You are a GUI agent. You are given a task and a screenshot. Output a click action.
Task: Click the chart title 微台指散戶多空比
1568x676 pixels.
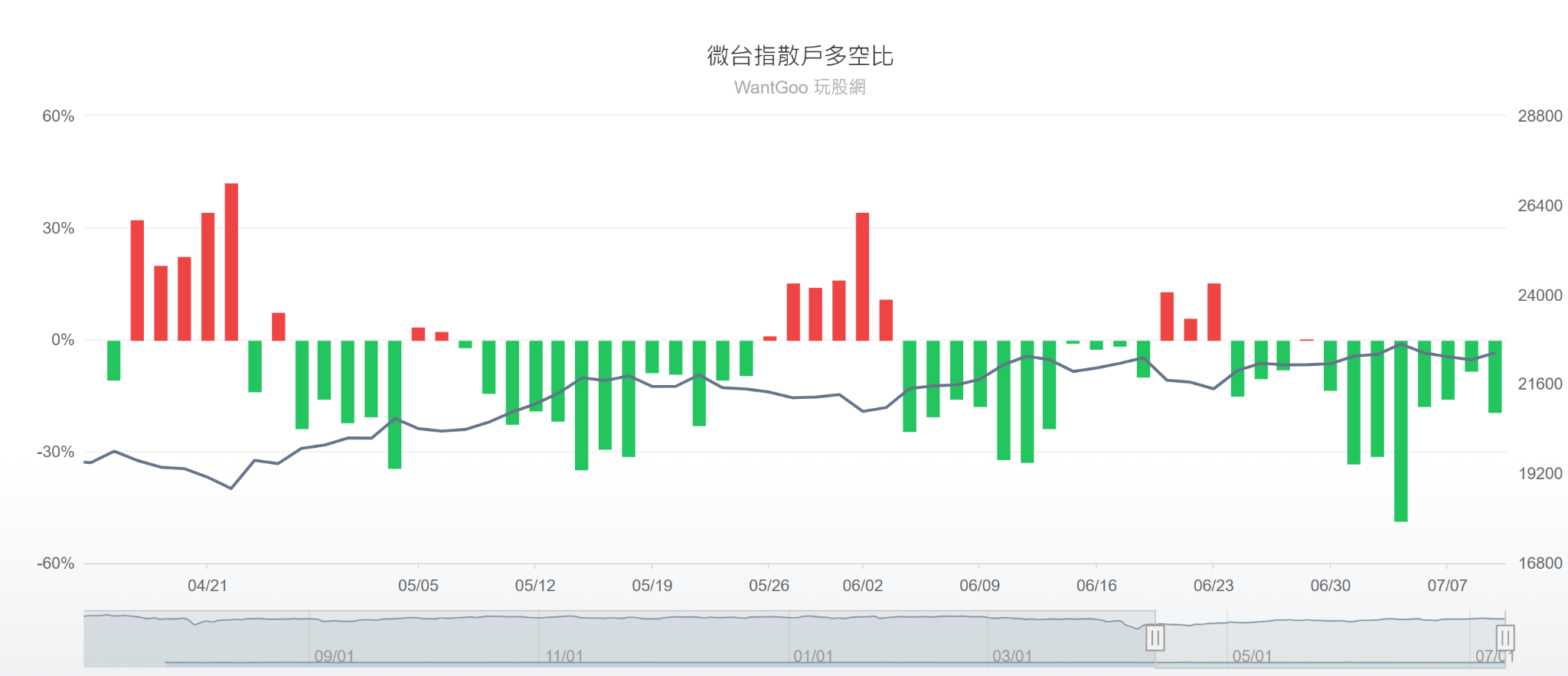coord(799,56)
